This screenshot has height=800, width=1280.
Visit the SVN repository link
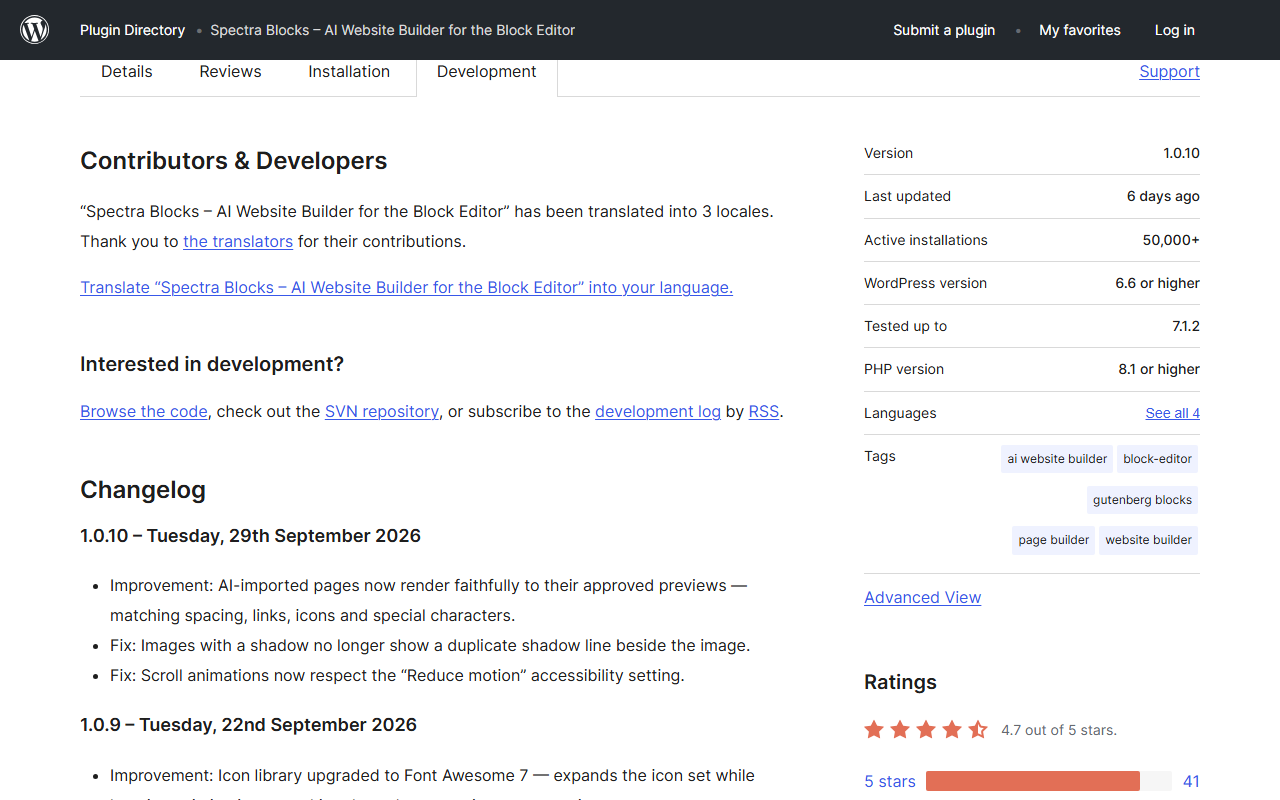tap(382, 411)
